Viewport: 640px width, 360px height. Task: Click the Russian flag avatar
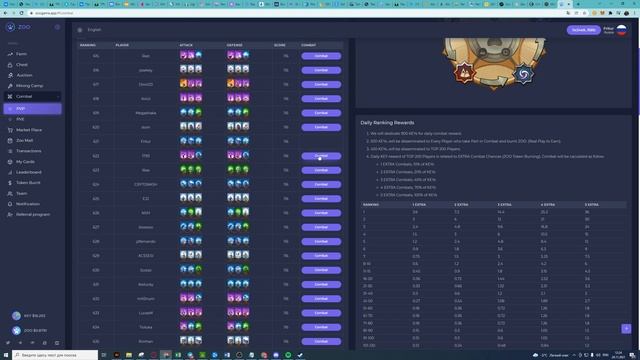[622, 30]
